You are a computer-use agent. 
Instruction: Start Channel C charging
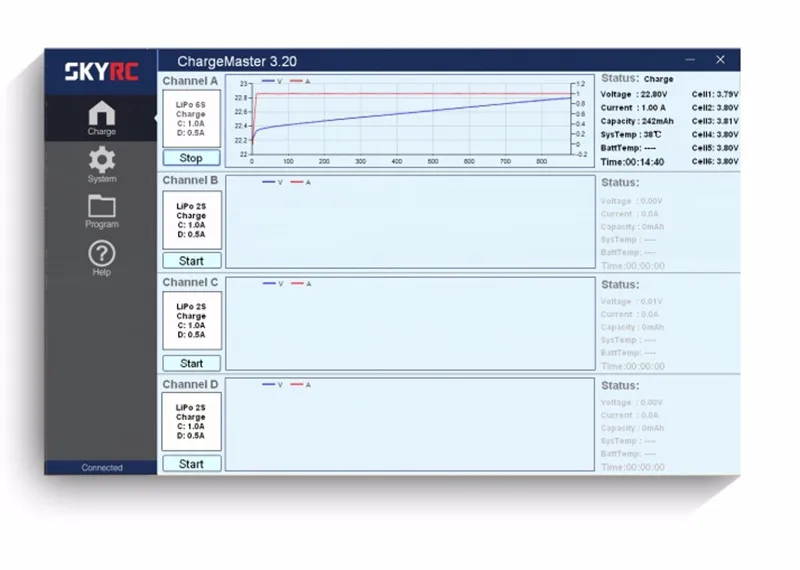coord(191,363)
